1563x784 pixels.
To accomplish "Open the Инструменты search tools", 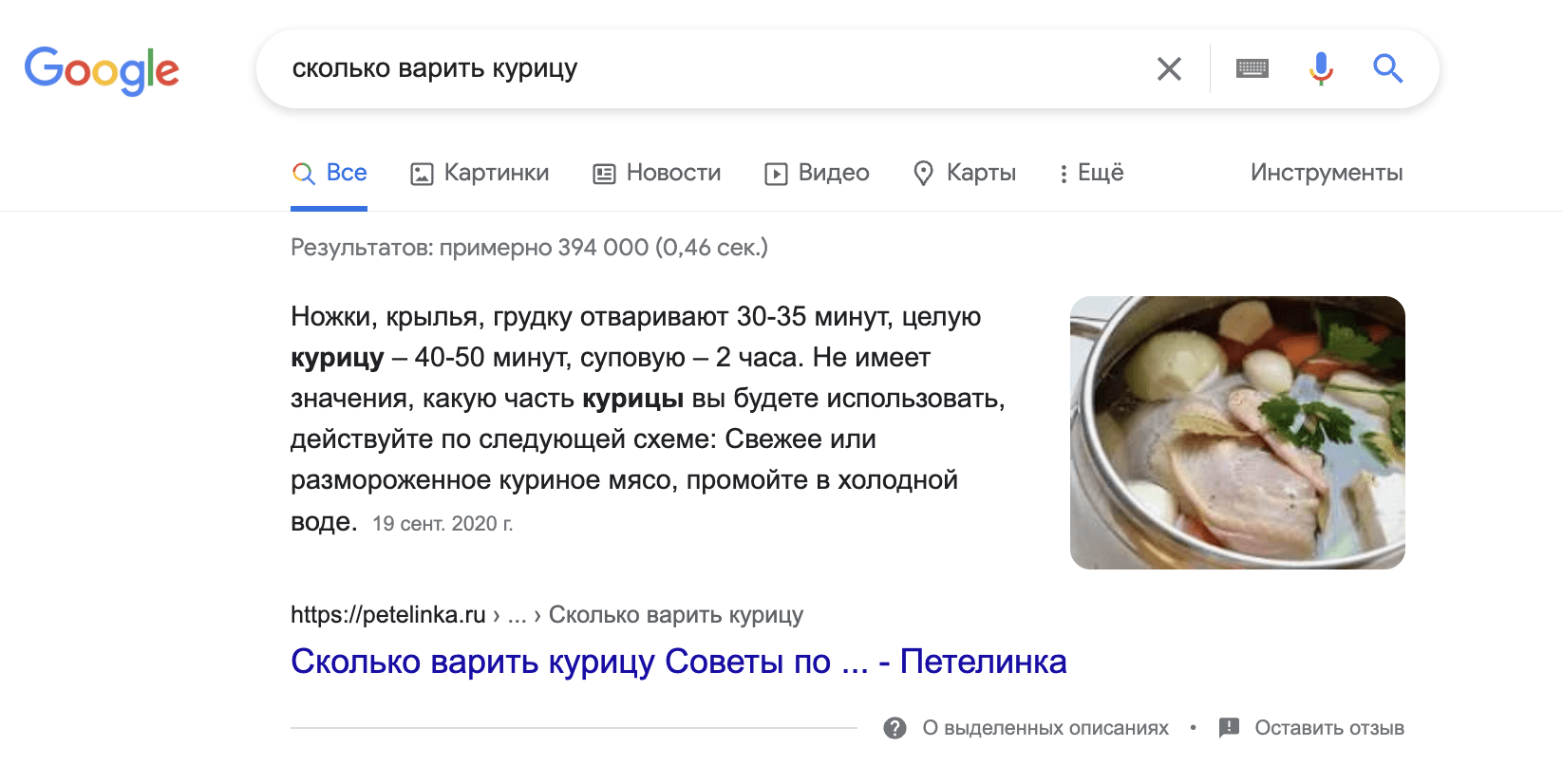I will 1326,173.
